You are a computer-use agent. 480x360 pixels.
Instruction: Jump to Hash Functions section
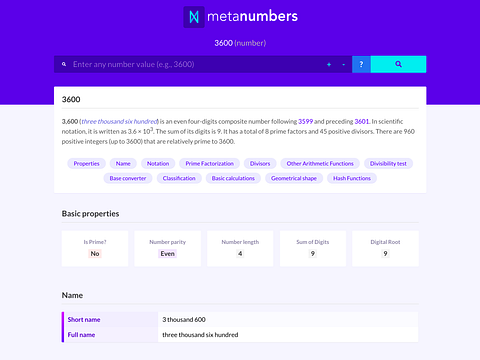point(352,178)
